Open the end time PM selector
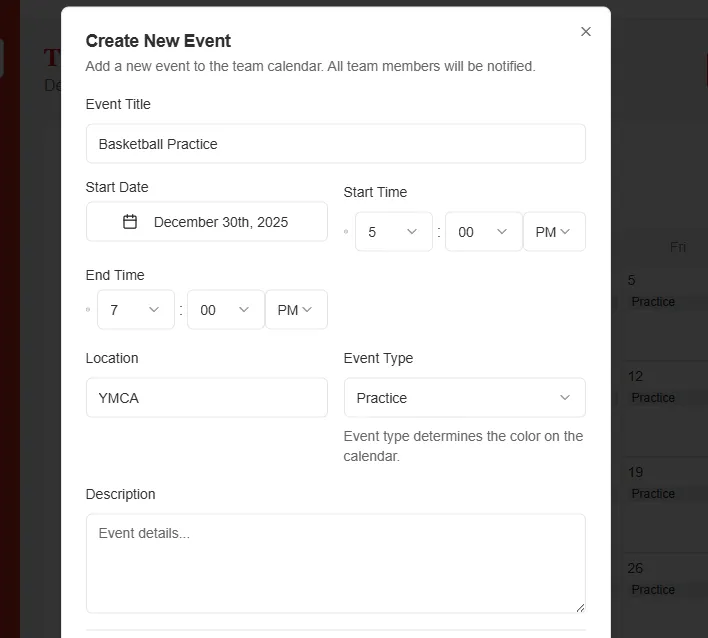Image resolution: width=708 pixels, height=638 pixels. 296,310
